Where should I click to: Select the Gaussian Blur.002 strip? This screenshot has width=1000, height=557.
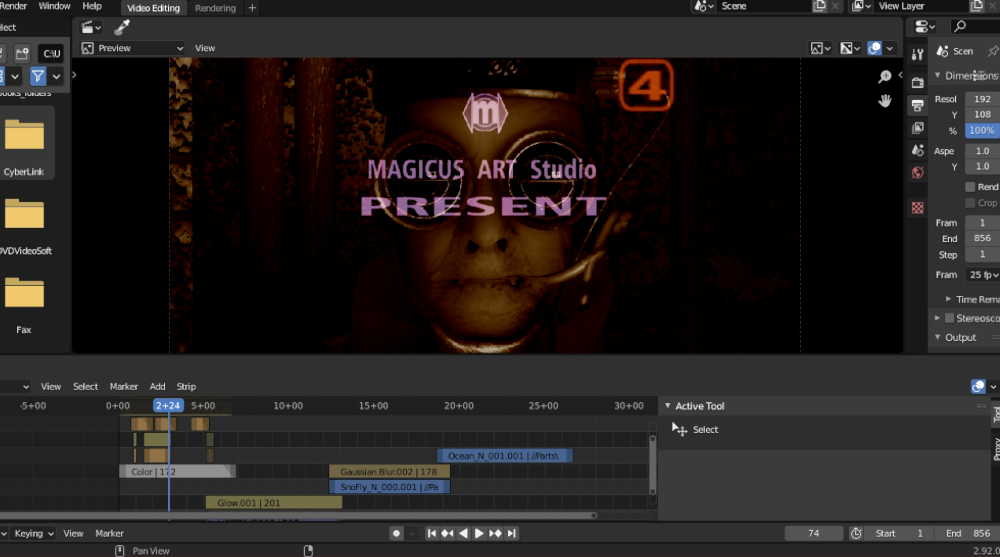coord(388,471)
